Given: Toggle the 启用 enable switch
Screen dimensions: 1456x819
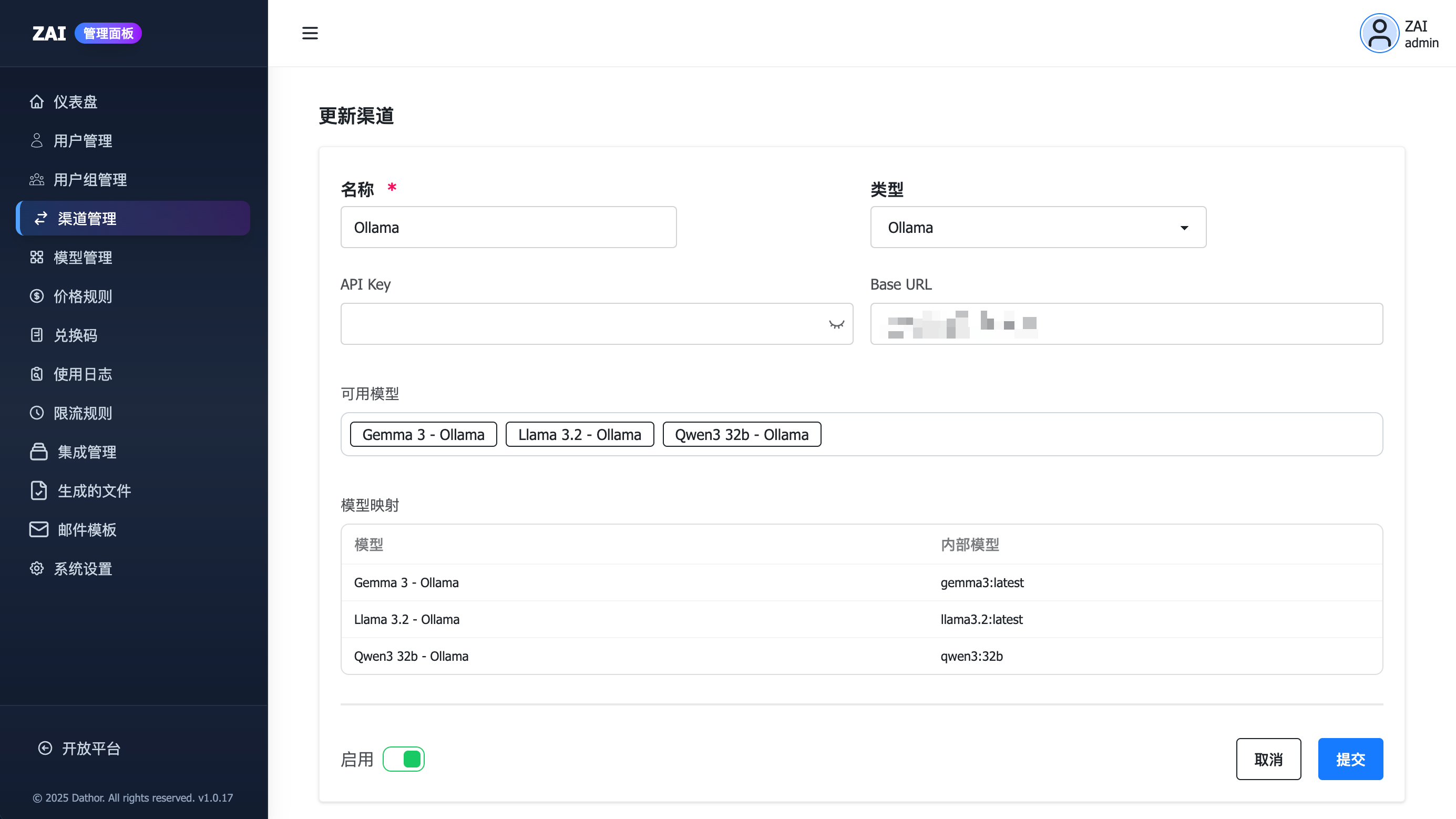Looking at the screenshot, I should (404, 759).
